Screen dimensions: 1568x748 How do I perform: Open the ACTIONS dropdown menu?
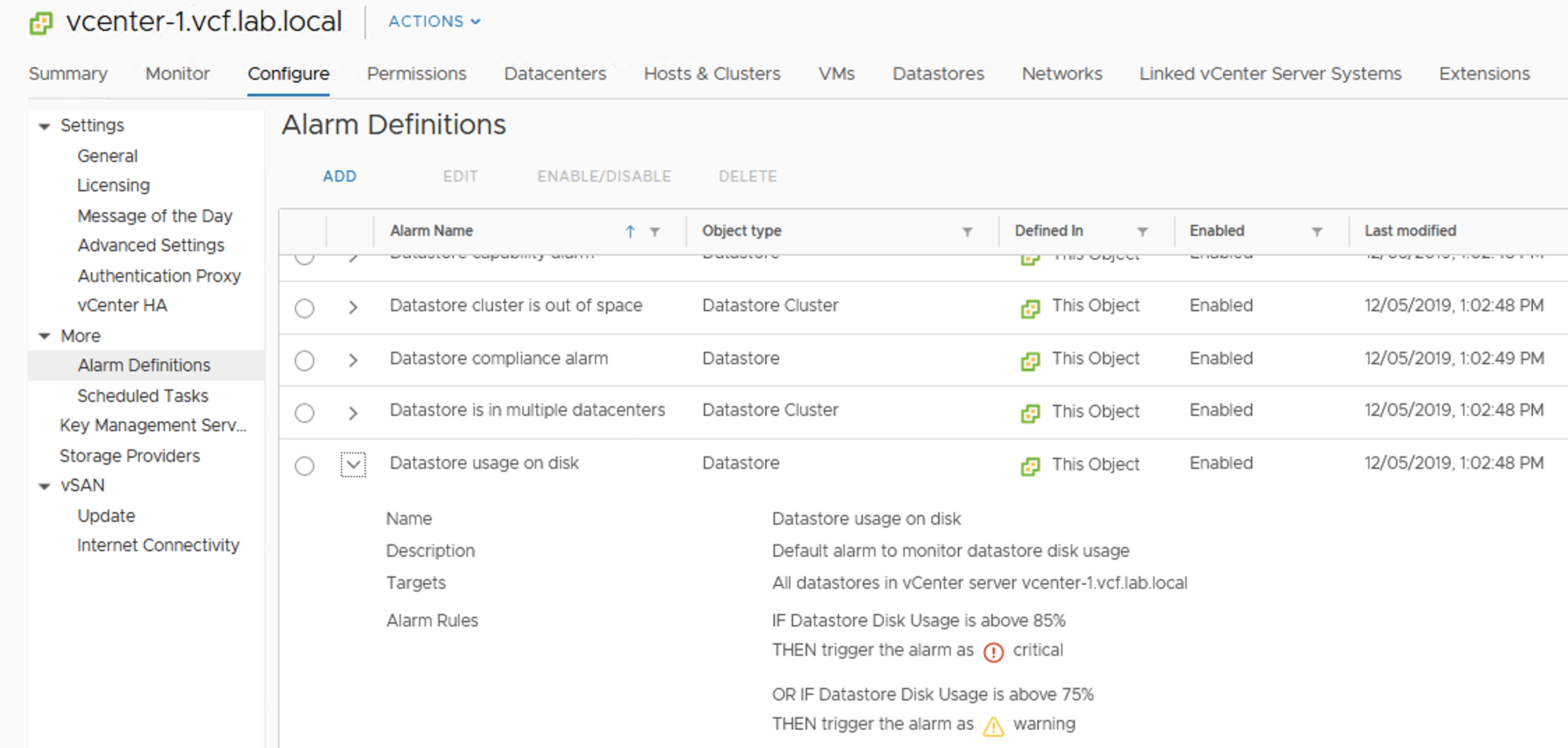434,22
